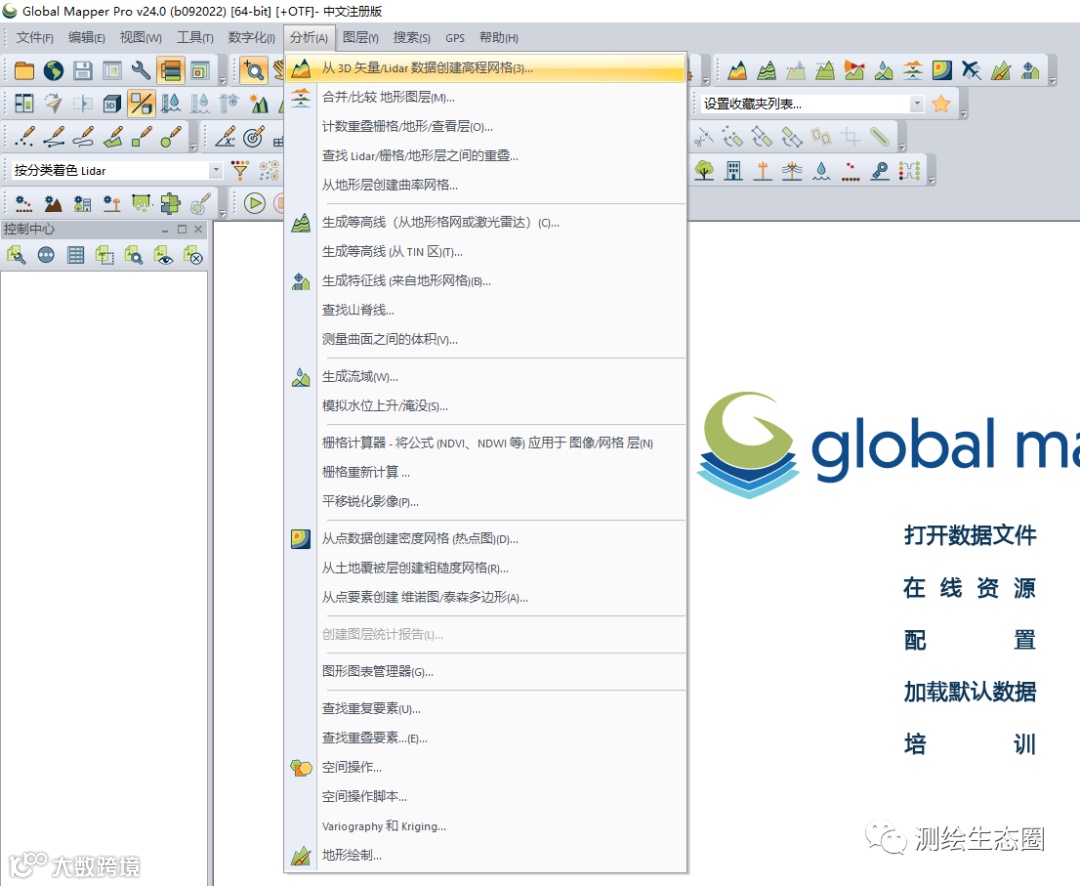The height and width of the screenshot is (886, 1080).
Task: Click the favorites star icon
Action: tap(941, 103)
